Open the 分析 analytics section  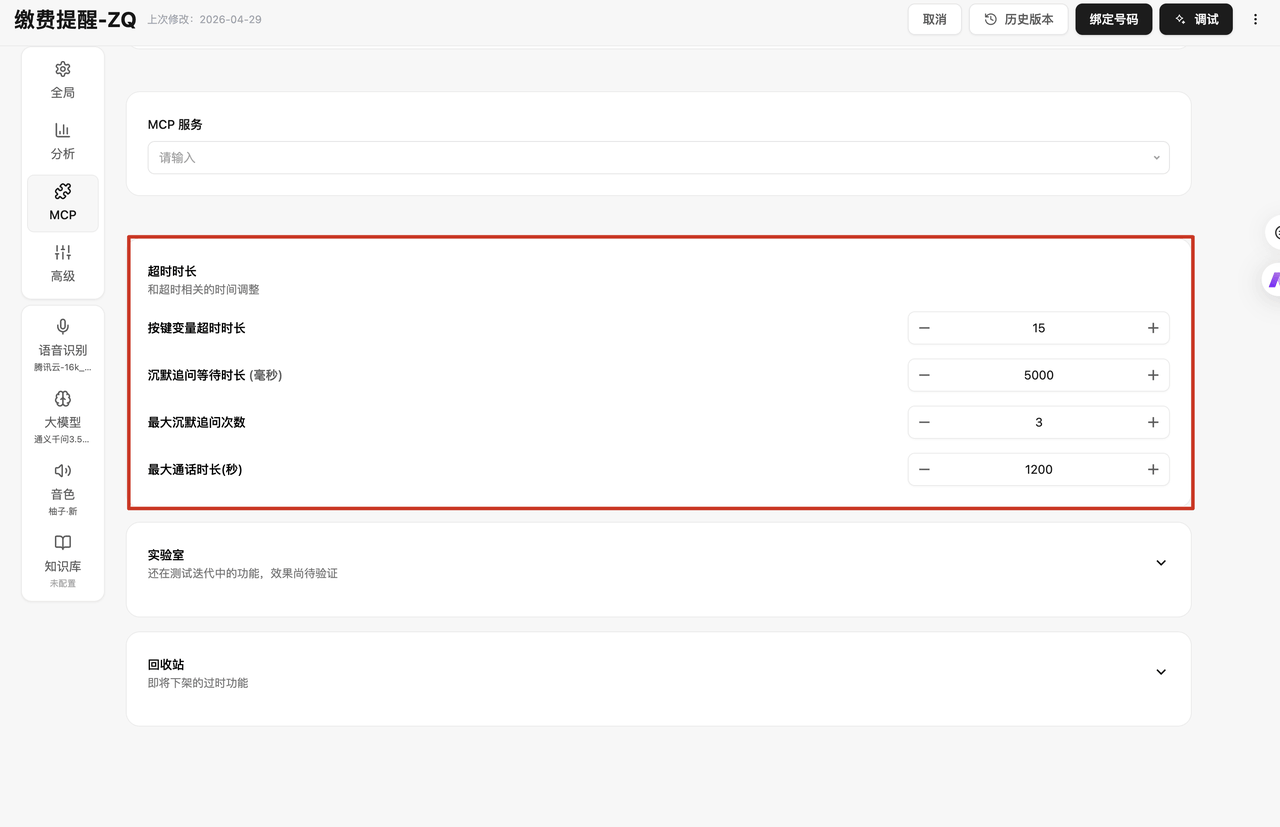(x=63, y=141)
